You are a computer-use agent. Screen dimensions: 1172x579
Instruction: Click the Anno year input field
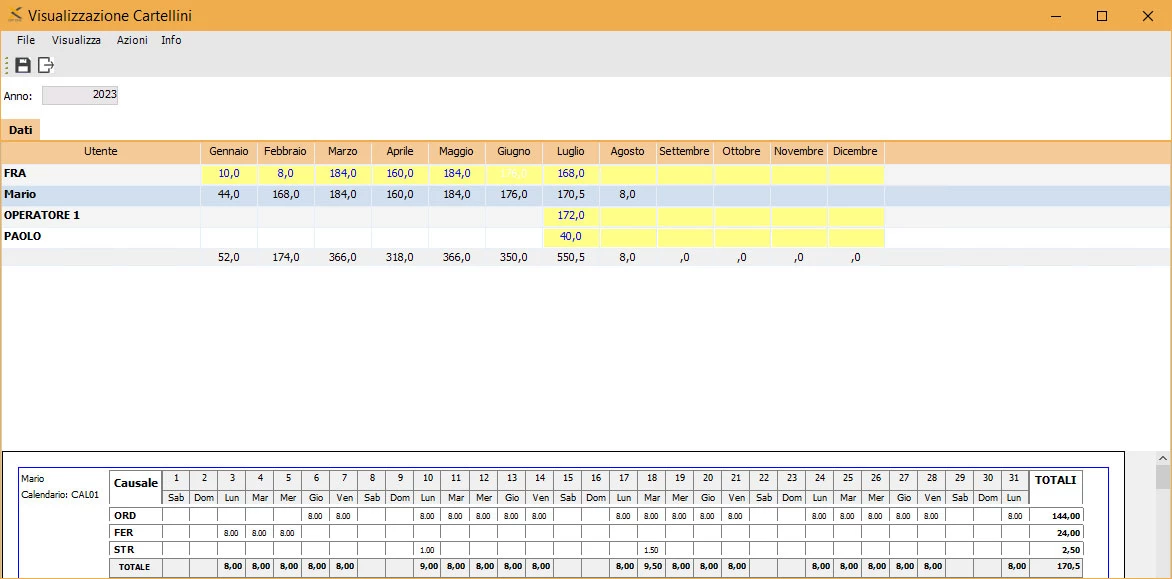[x=80, y=96]
